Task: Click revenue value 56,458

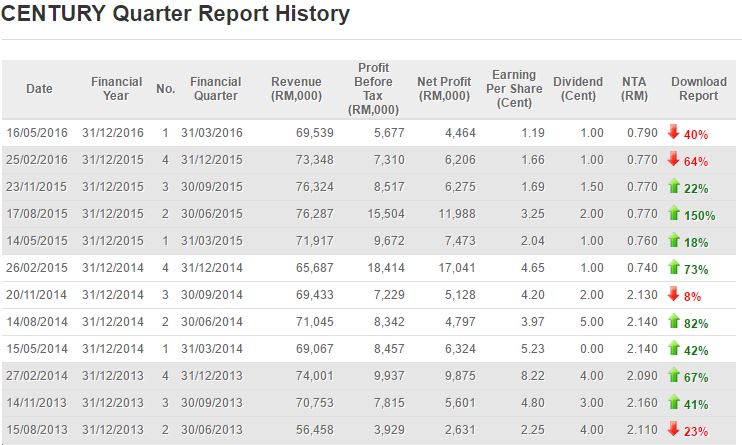Action: pyautogui.click(x=315, y=429)
